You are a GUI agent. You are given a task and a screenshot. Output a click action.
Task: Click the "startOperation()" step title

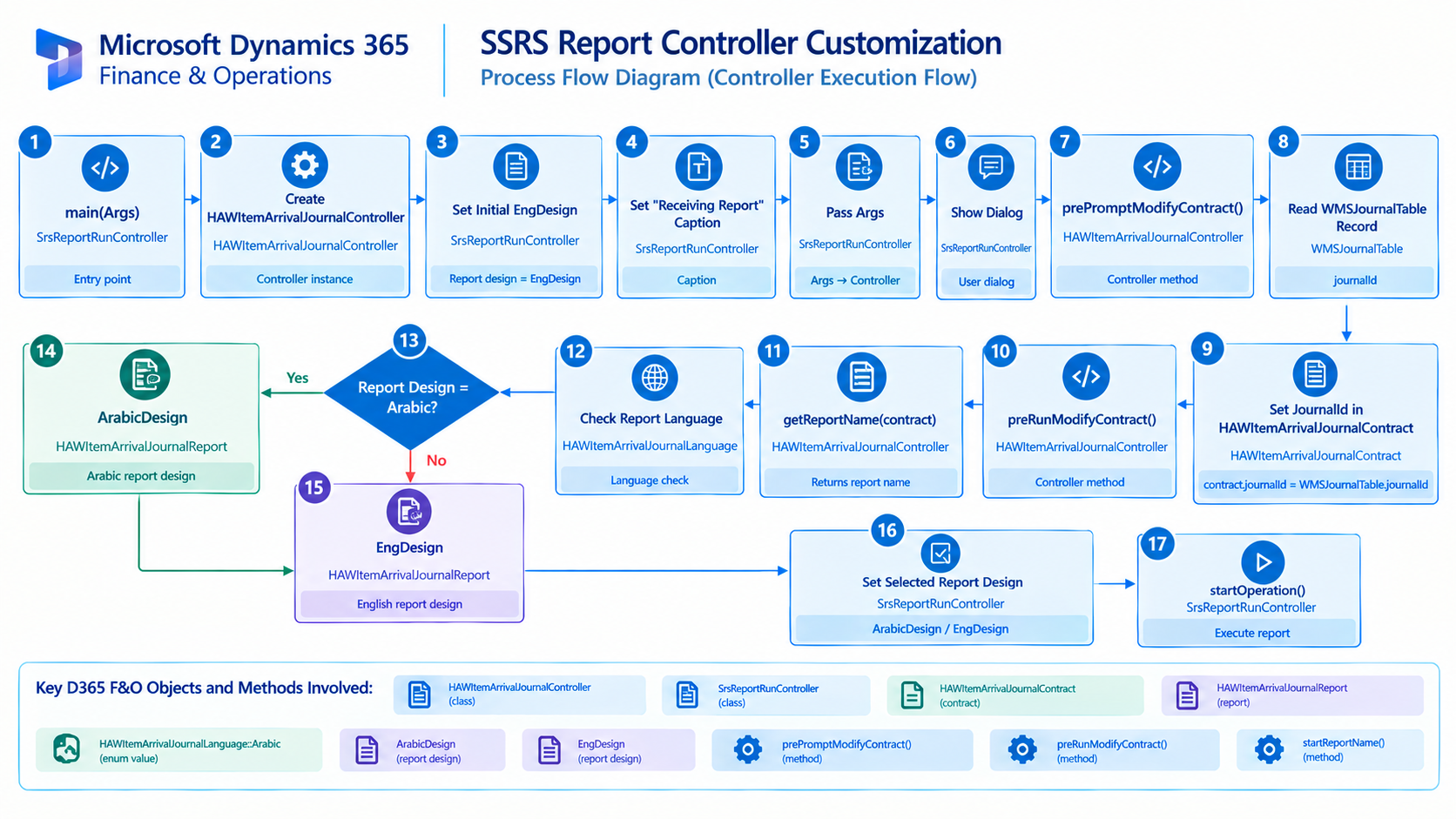(x=1257, y=590)
